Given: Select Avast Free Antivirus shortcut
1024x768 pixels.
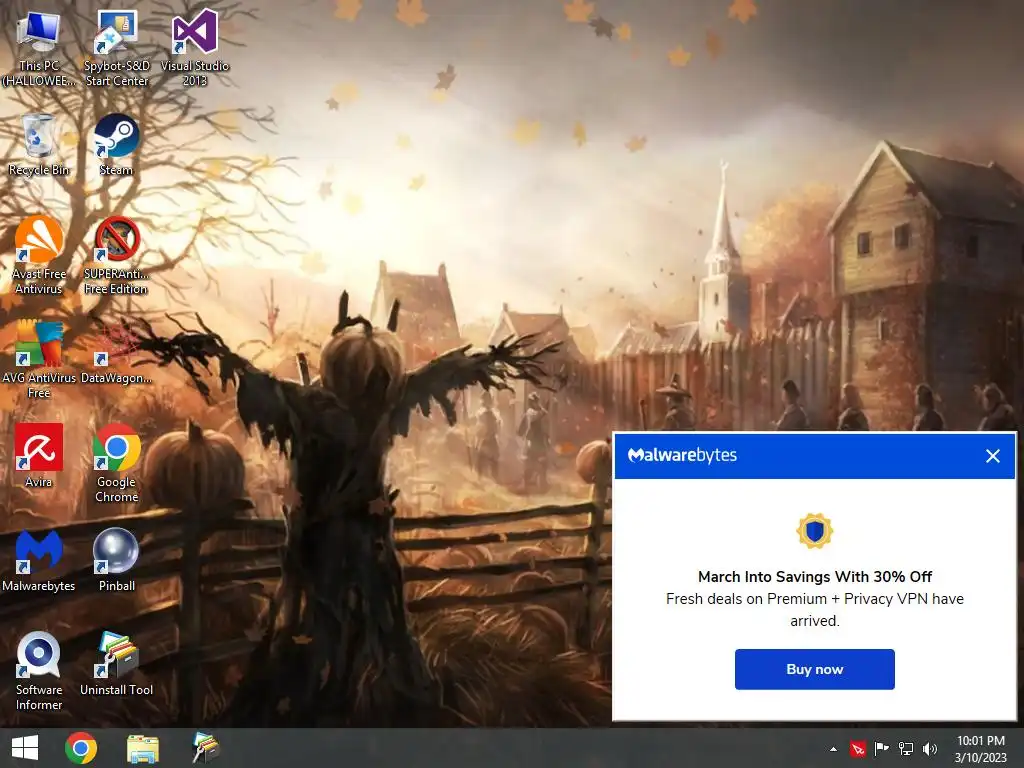Looking at the screenshot, I should 39,255.
